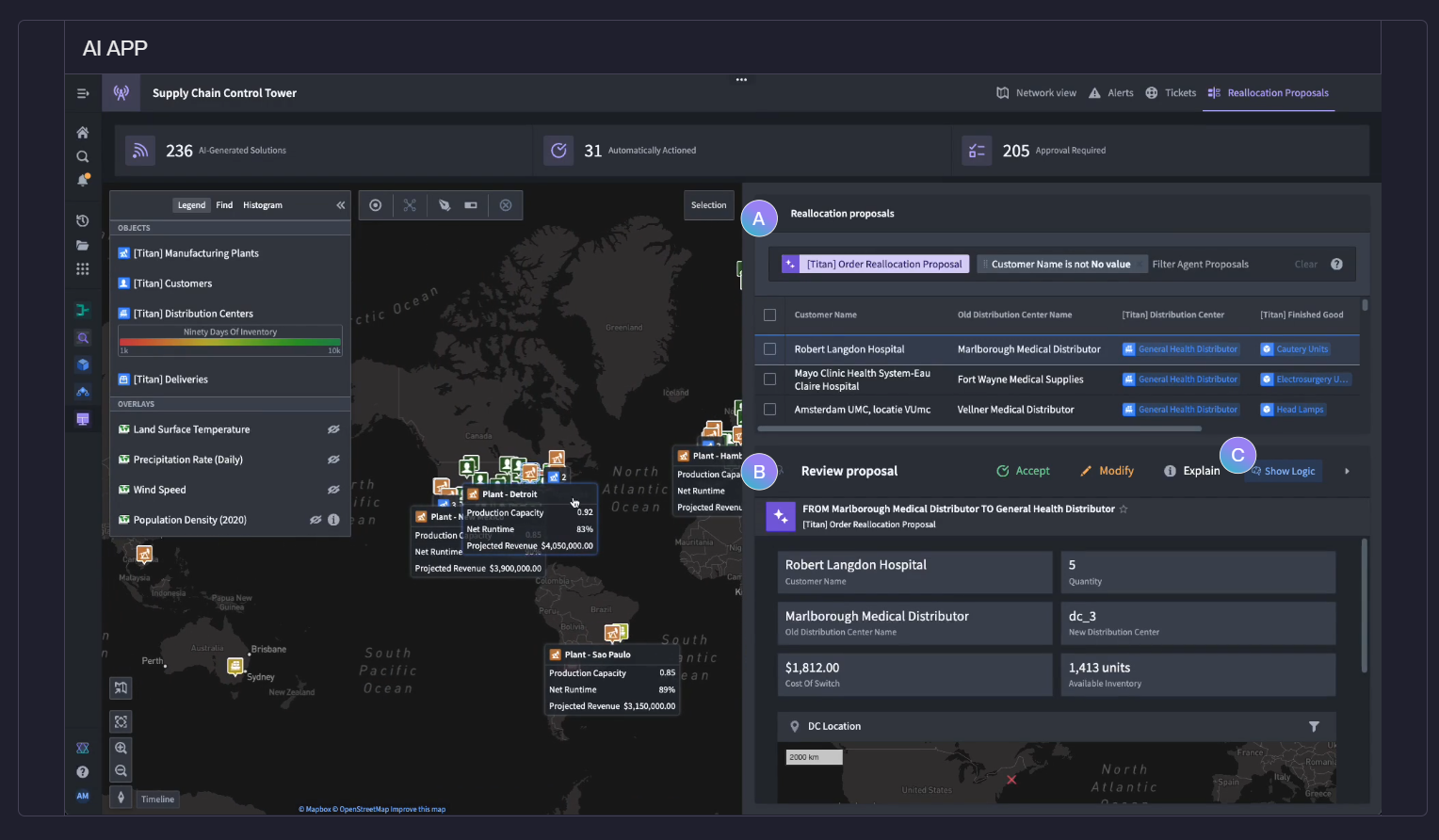Open the filter help question icon
Viewport: 1439px width, 840px height.
click(1336, 265)
